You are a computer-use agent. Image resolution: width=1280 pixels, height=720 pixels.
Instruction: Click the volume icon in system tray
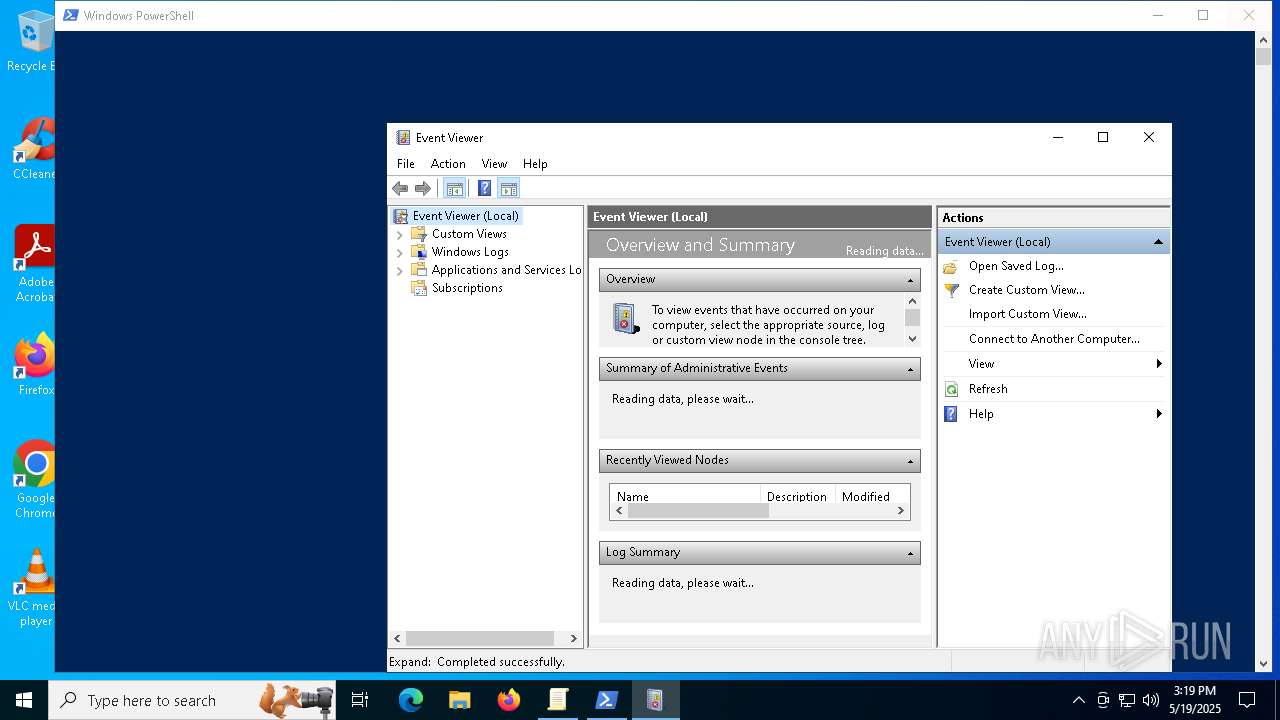point(1151,700)
